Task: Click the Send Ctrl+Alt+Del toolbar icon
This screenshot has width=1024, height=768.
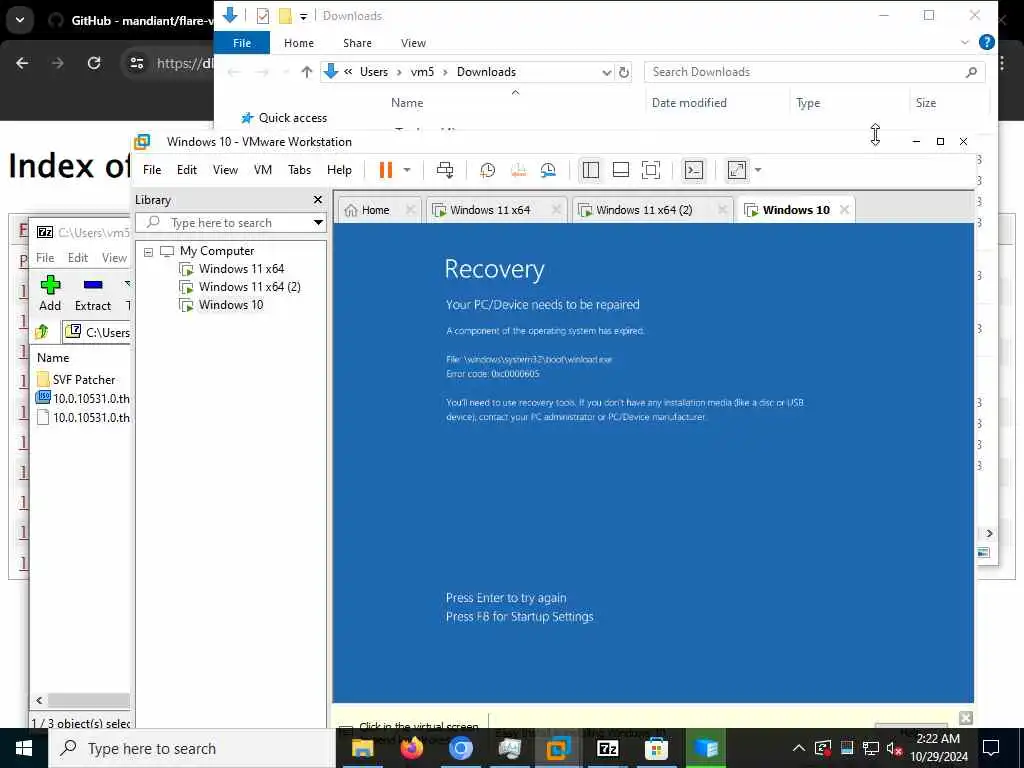Action: coord(445,170)
